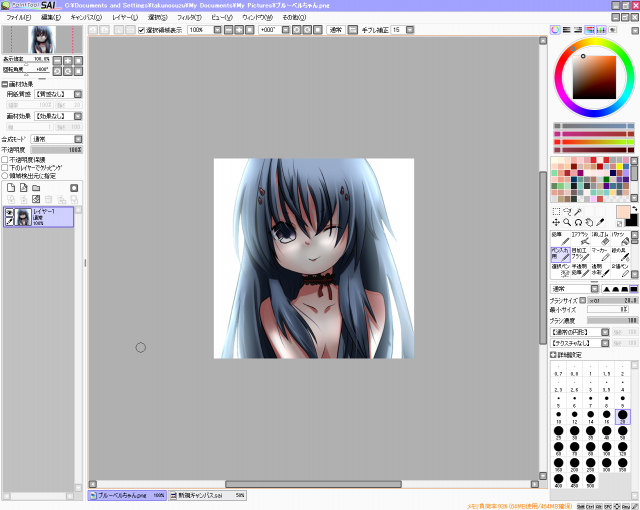Hide レイヤー1 with the eye icon

[x=9, y=212]
